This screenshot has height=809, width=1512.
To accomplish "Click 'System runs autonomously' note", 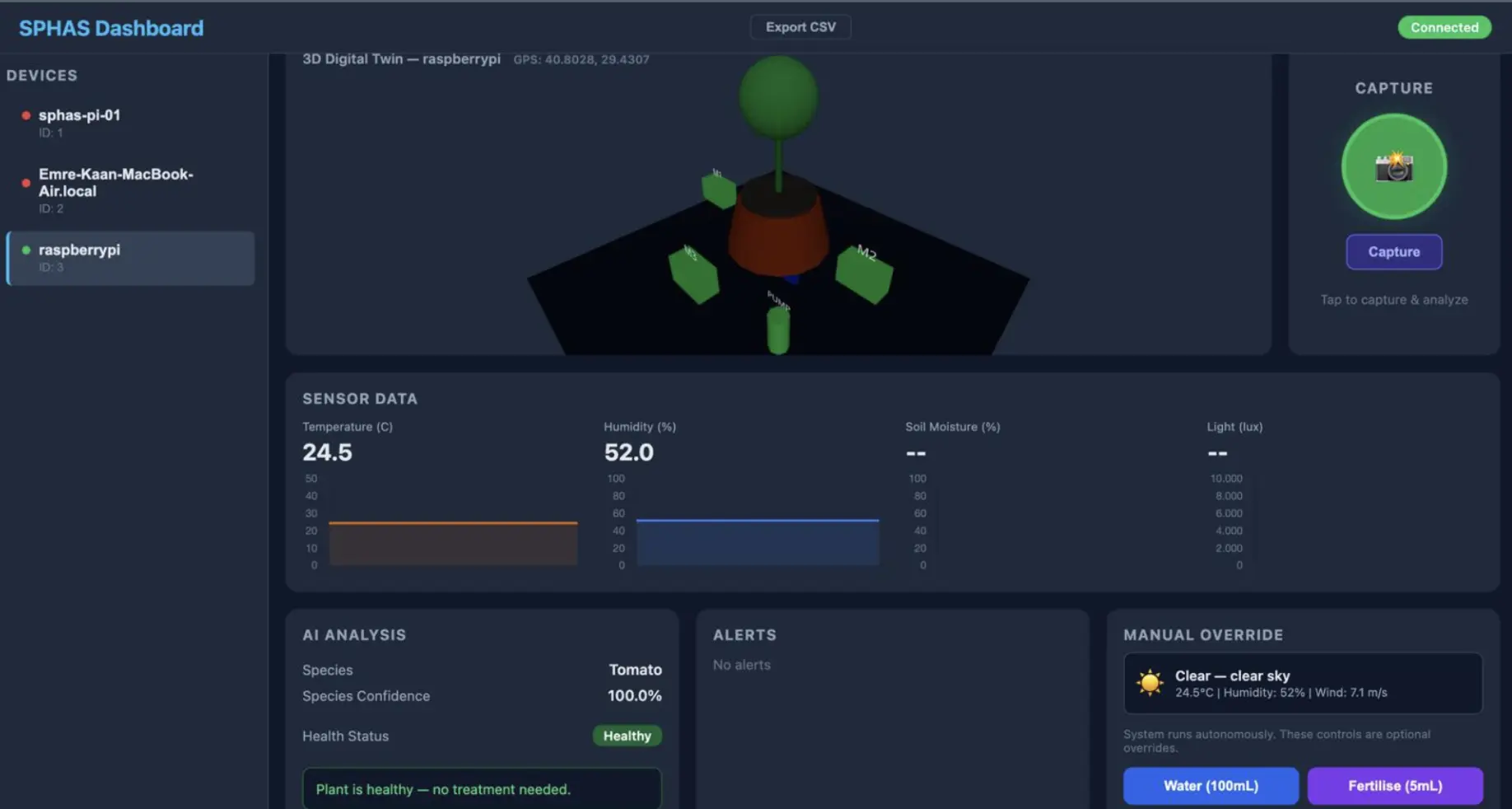I will coord(1276,741).
